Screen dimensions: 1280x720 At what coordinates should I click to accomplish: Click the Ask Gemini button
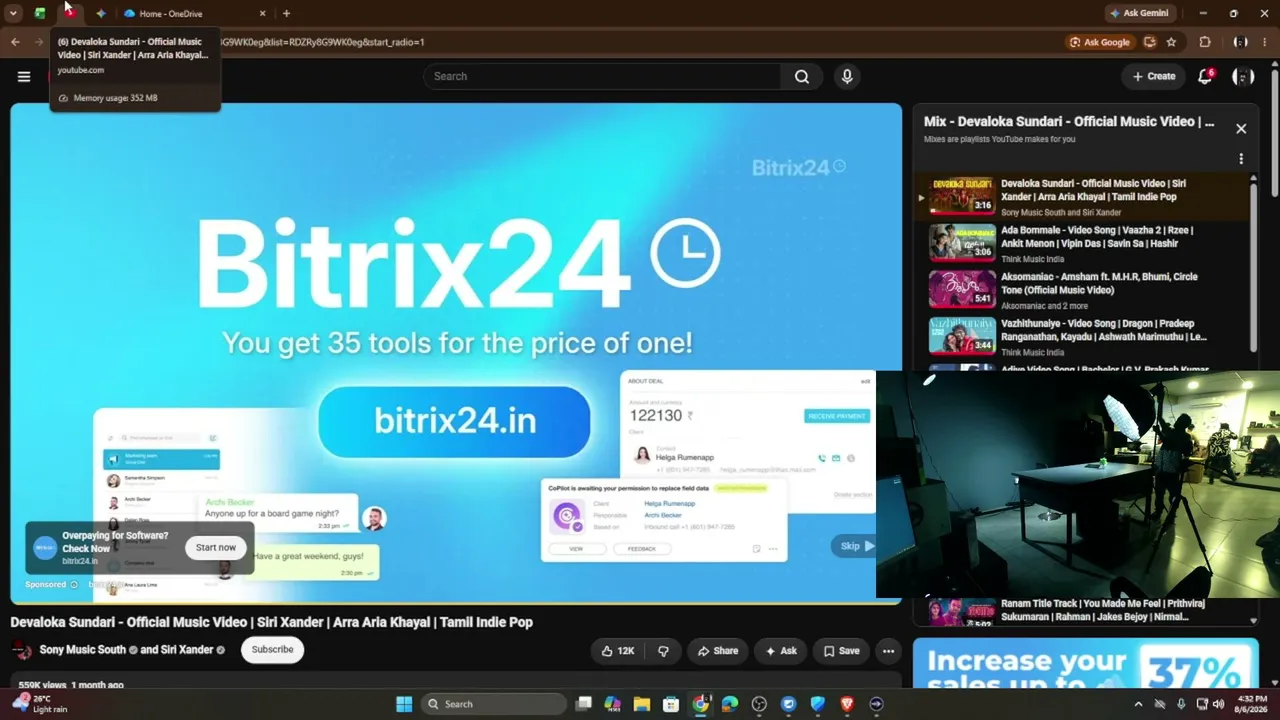(x=1139, y=13)
